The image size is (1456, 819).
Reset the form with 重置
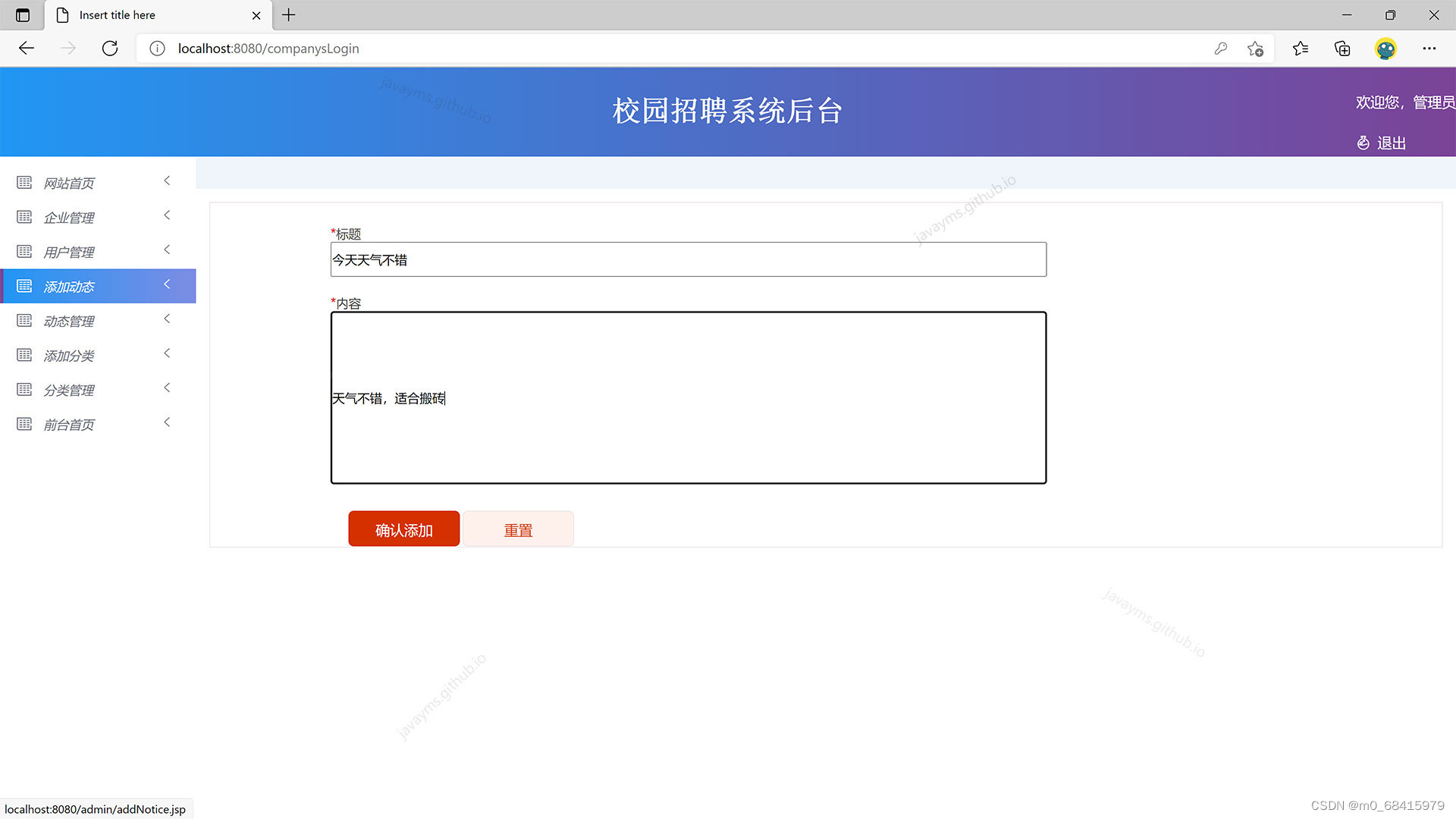518,529
